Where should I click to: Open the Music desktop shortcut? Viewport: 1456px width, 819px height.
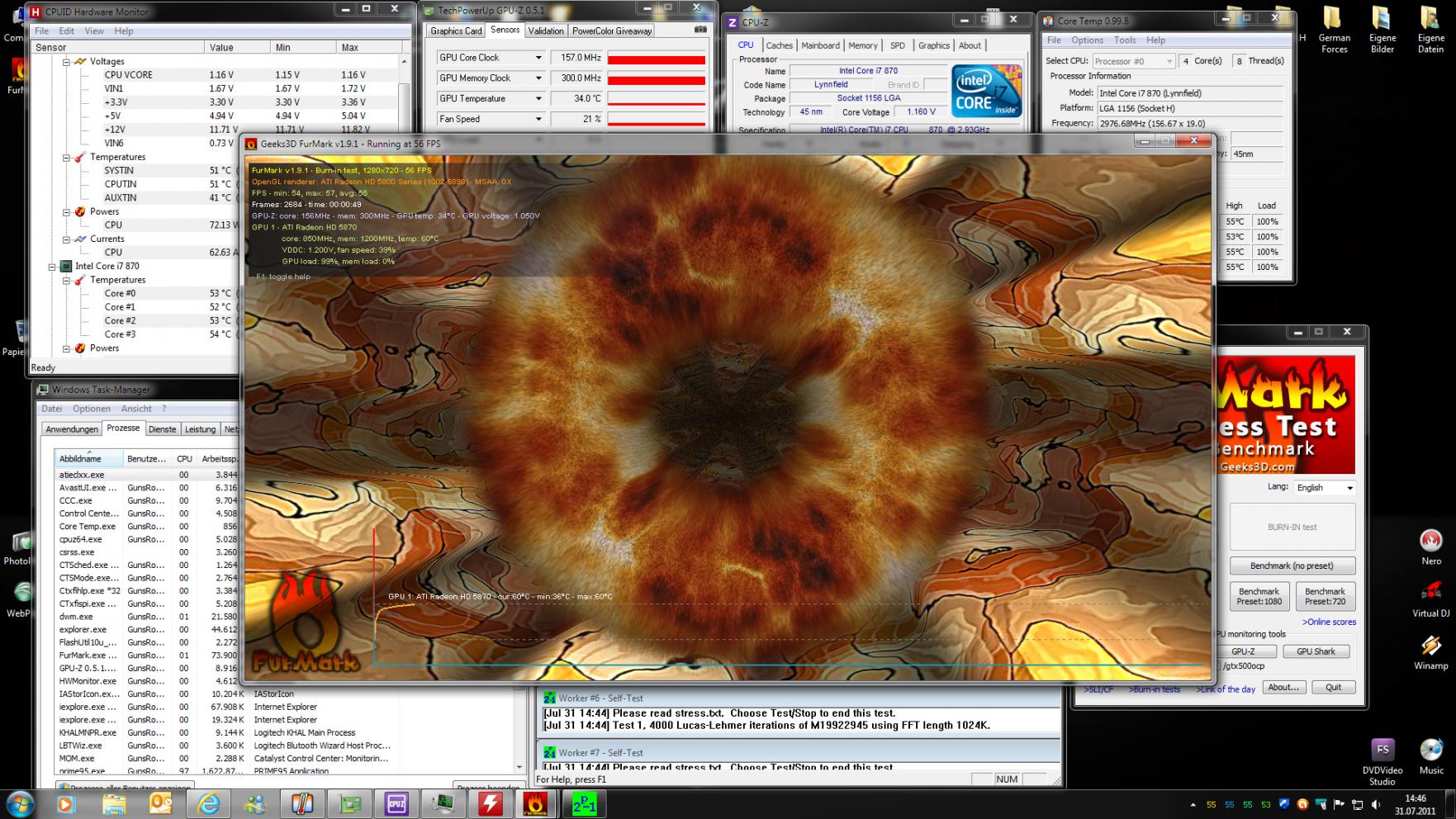pos(1431,756)
